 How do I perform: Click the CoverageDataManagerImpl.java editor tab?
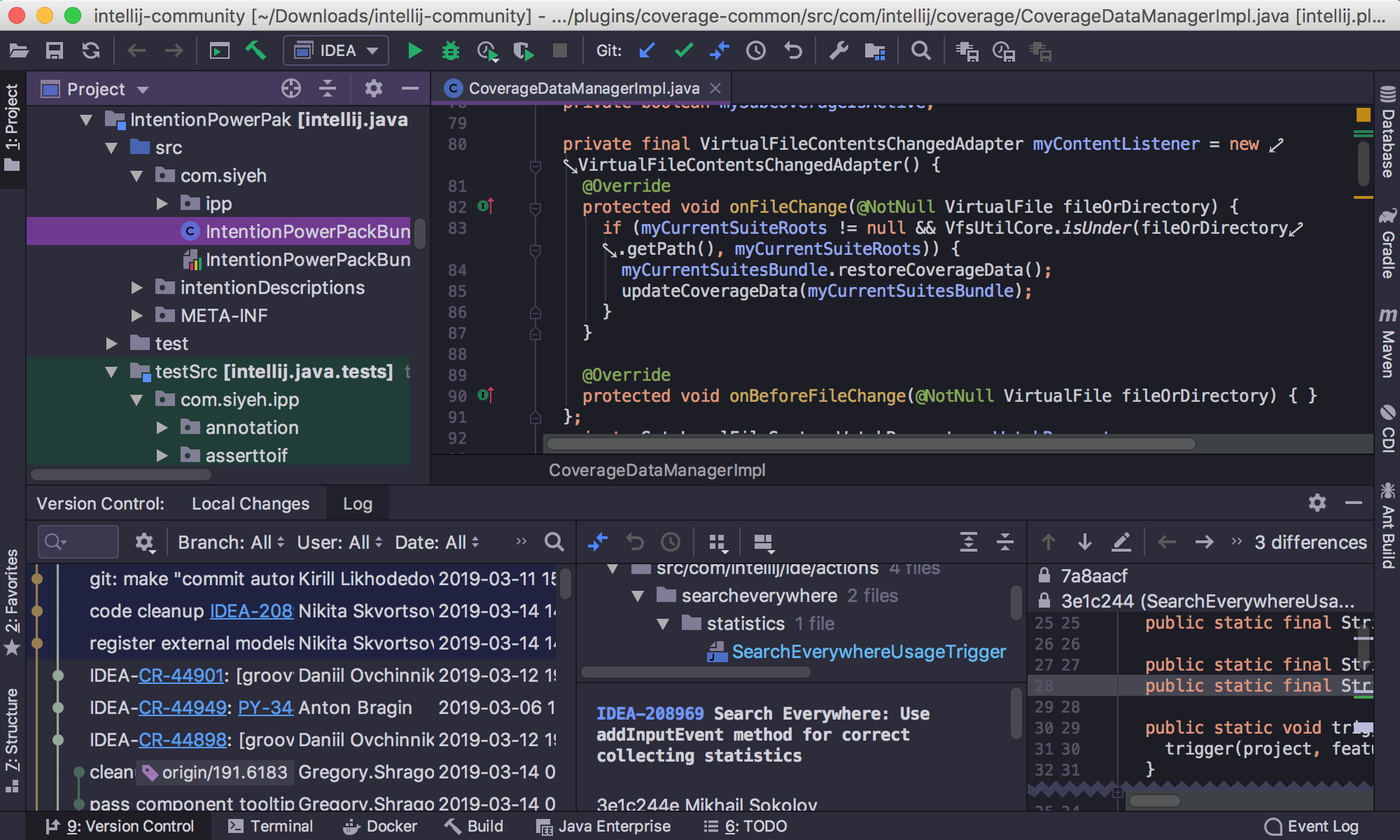coord(580,89)
